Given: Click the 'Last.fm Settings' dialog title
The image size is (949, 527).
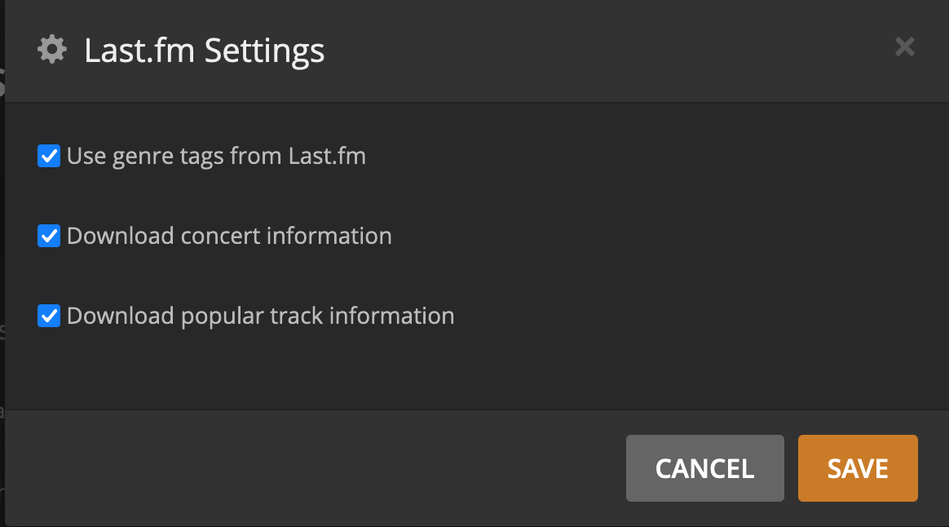Looking at the screenshot, I should click(x=204, y=50).
